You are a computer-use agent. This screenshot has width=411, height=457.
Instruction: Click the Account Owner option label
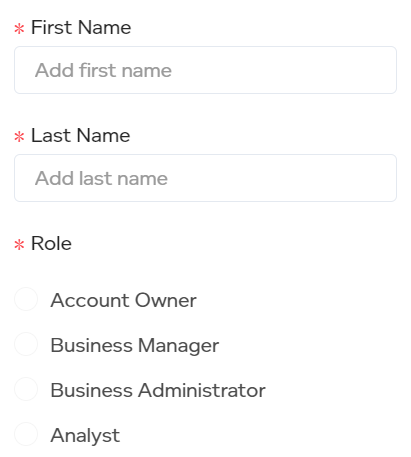[x=123, y=300]
